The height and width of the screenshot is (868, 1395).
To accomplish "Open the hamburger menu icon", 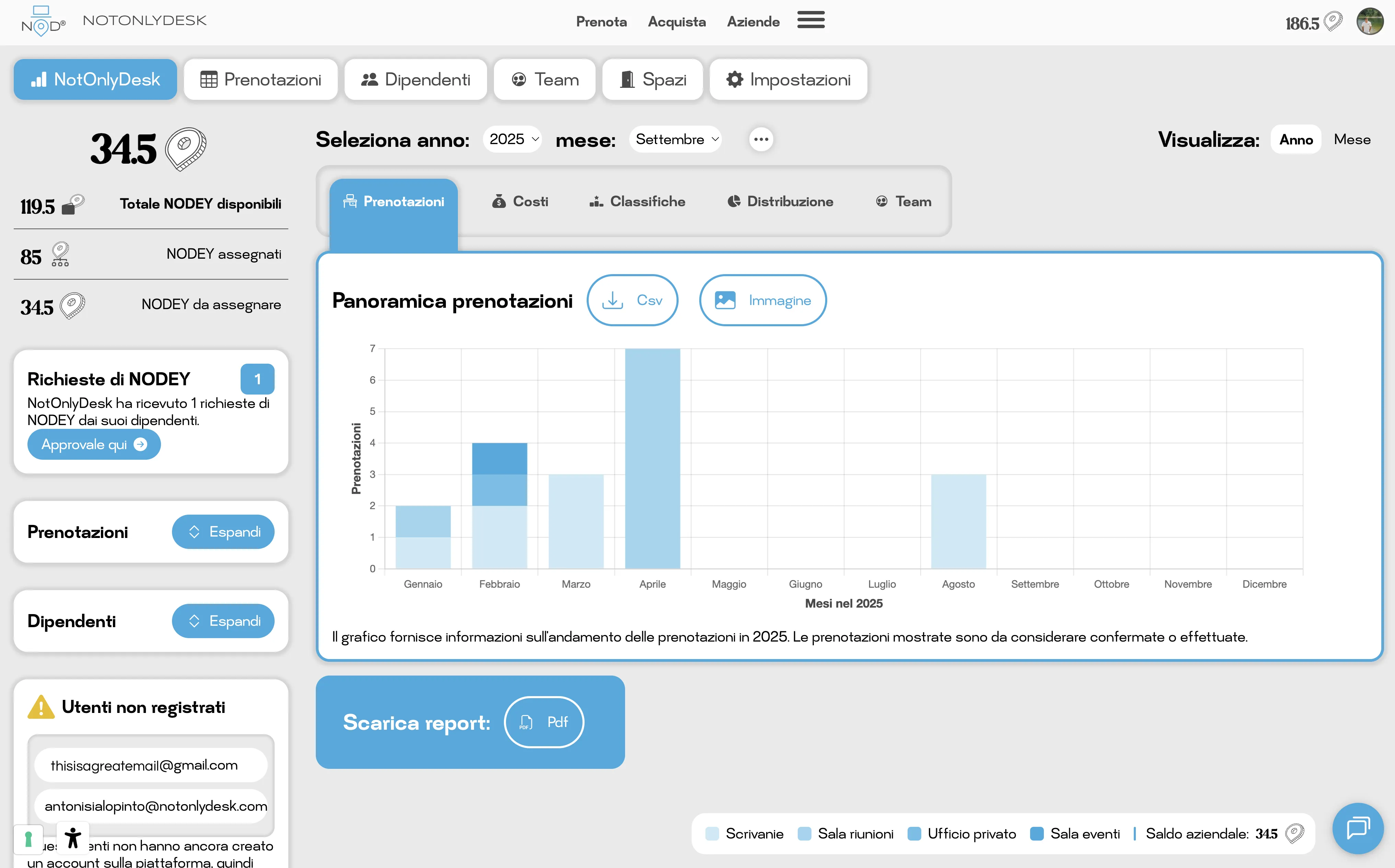I will (810, 20).
